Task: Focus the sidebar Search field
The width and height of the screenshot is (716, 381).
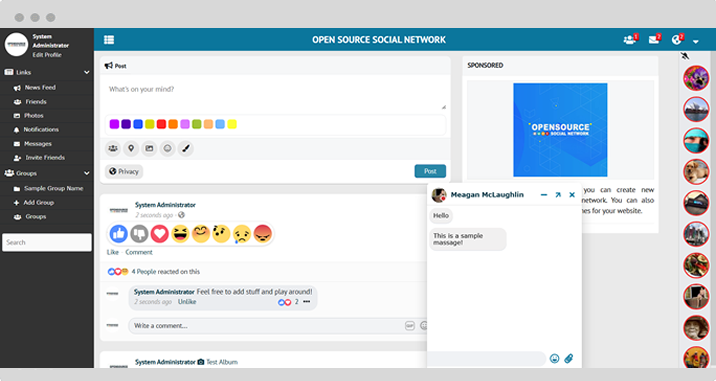Action: (47, 242)
